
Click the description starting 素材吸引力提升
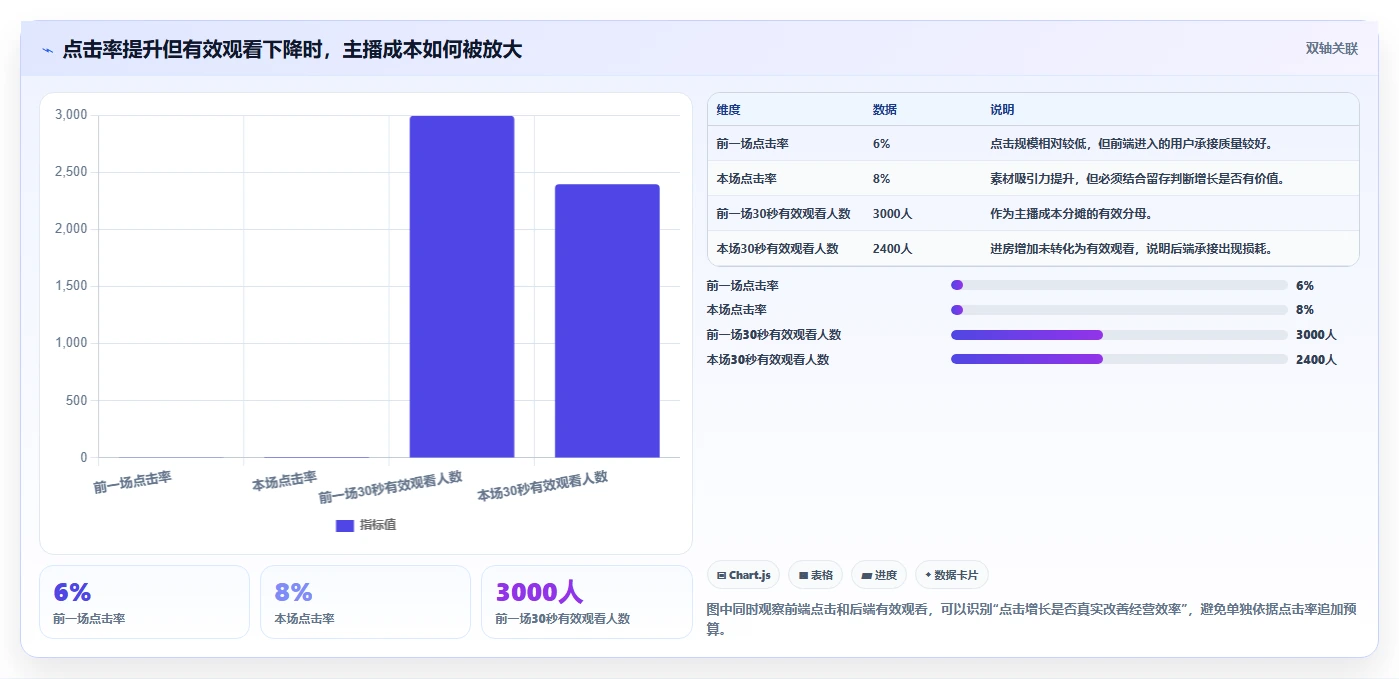1137,179
